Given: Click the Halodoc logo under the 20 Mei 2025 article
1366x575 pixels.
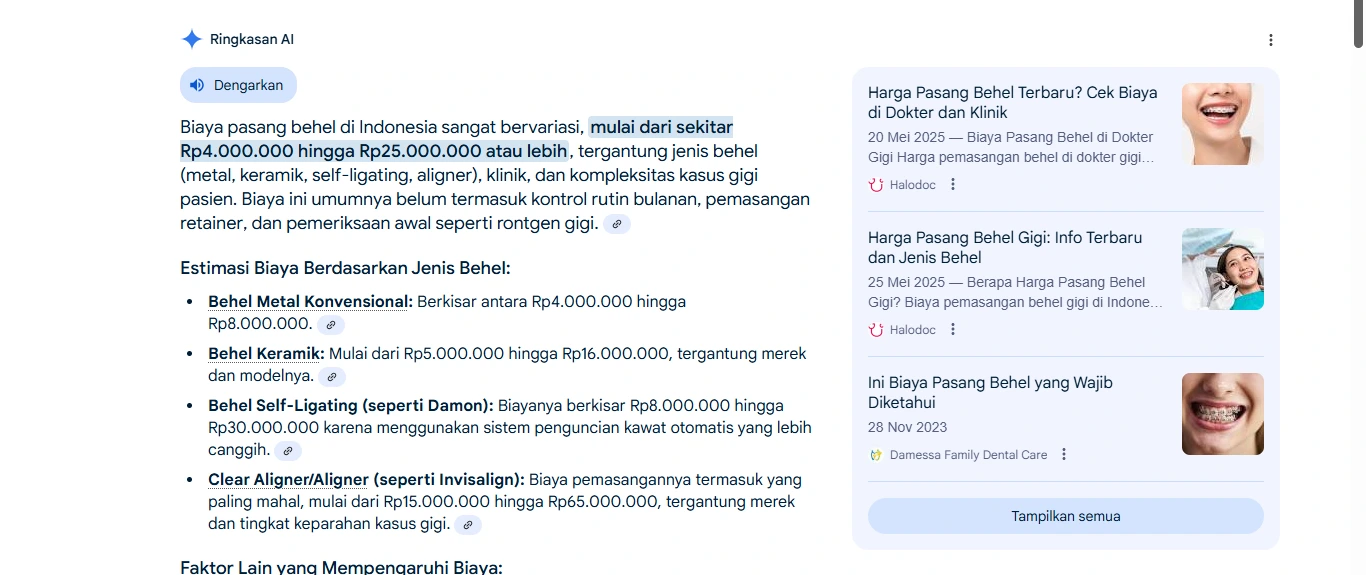Looking at the screenshot, I should pyautogui.click(x=876, y=184).
